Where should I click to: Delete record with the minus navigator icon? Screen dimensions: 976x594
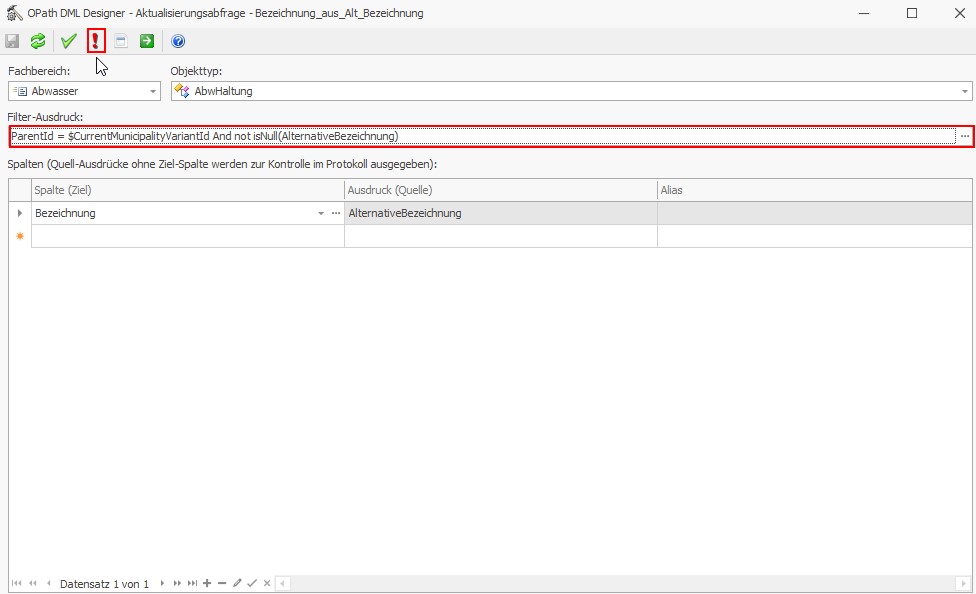[222, 583]
